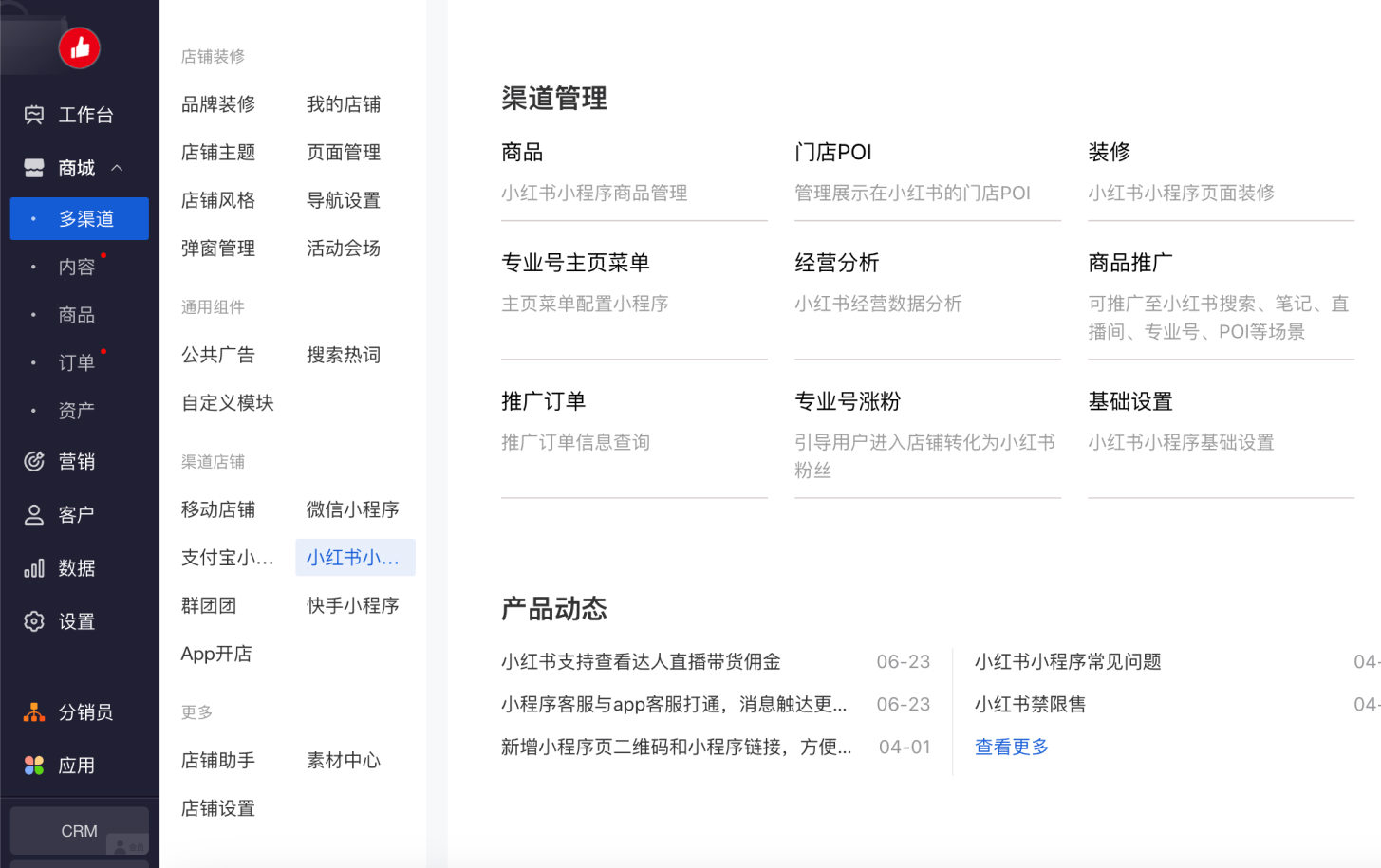Screen dimensions: 1381x868
Task: Click the 设置 gear icon
Action: [34, 621]
